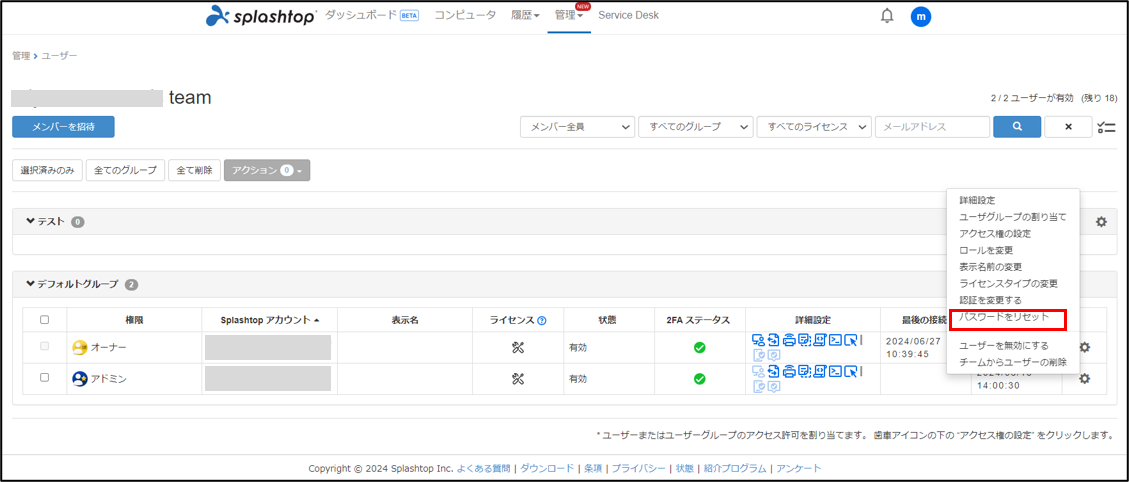Click the メールアドレス search field
The height and width of the screenshot is (482, 1129).
point(932,127)
